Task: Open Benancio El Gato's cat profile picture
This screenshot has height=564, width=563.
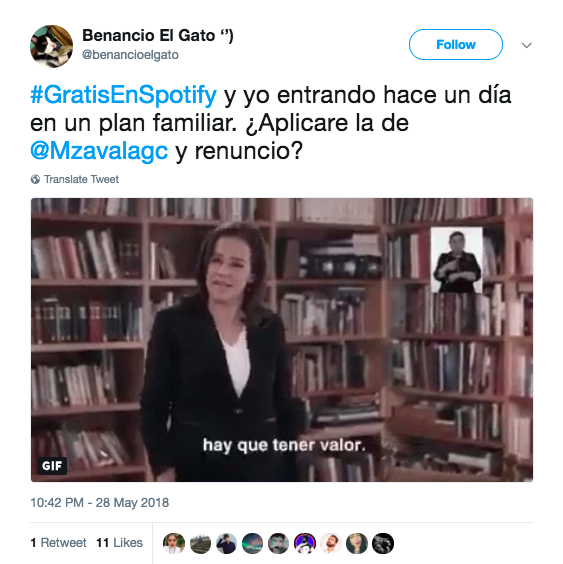Action: (51, 46)
